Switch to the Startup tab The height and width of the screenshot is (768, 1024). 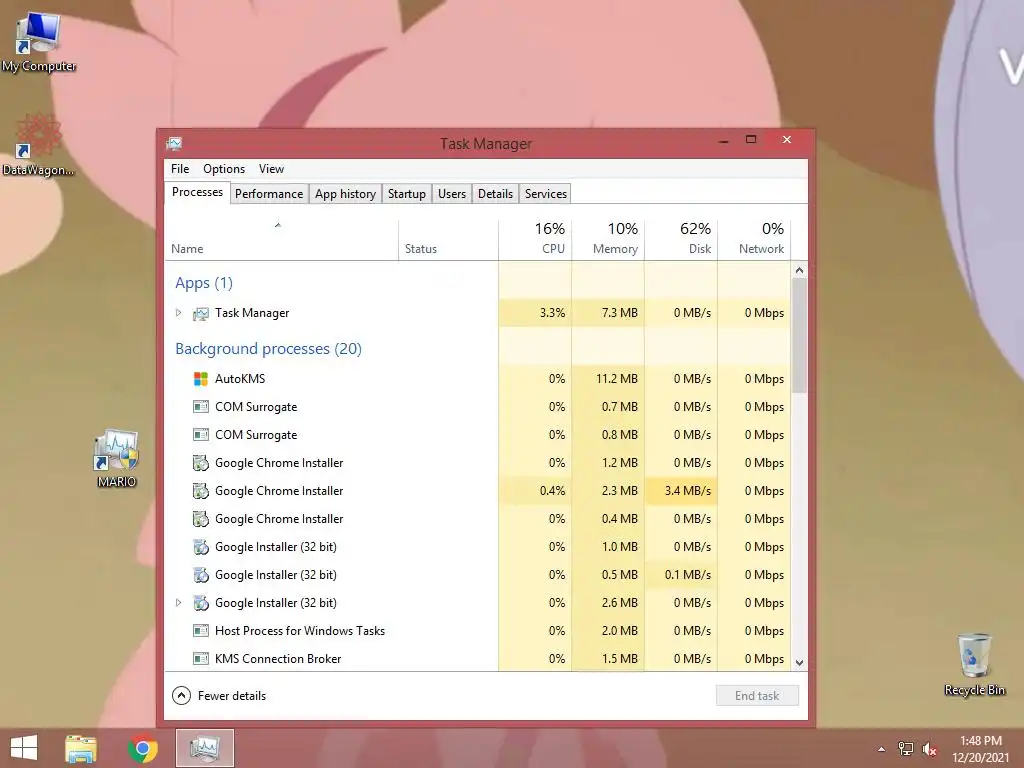coord(406,194)
